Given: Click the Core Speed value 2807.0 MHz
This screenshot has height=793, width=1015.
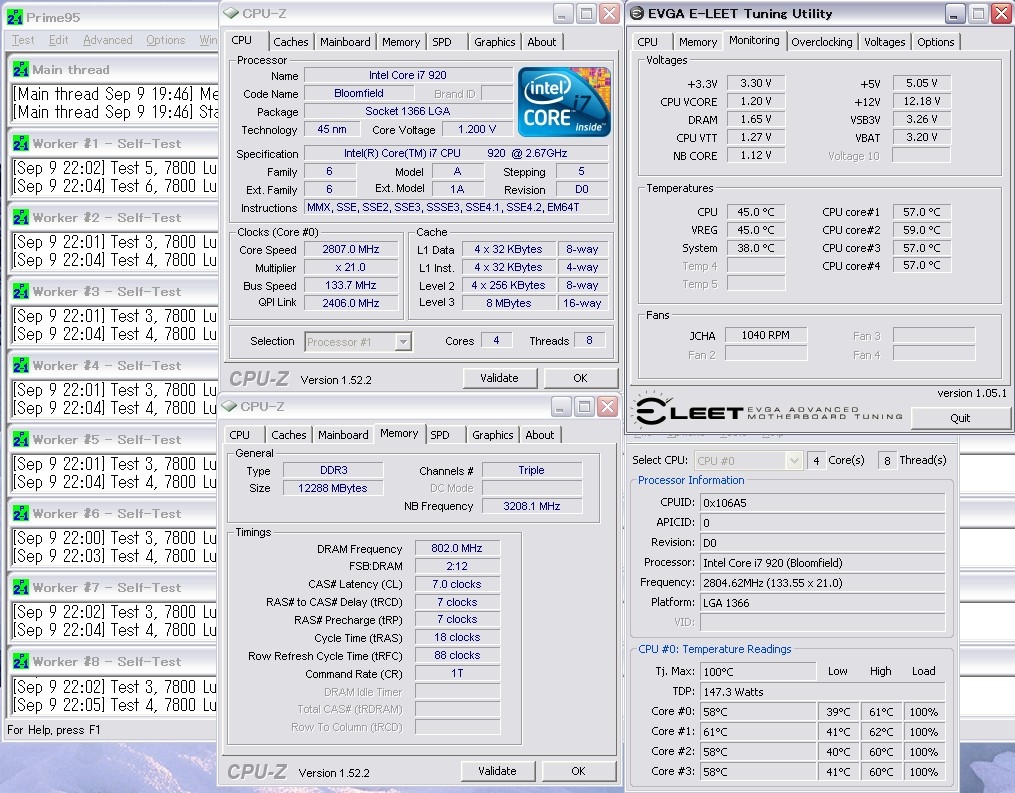Looking at the screenshot, I should pos(351,249).
